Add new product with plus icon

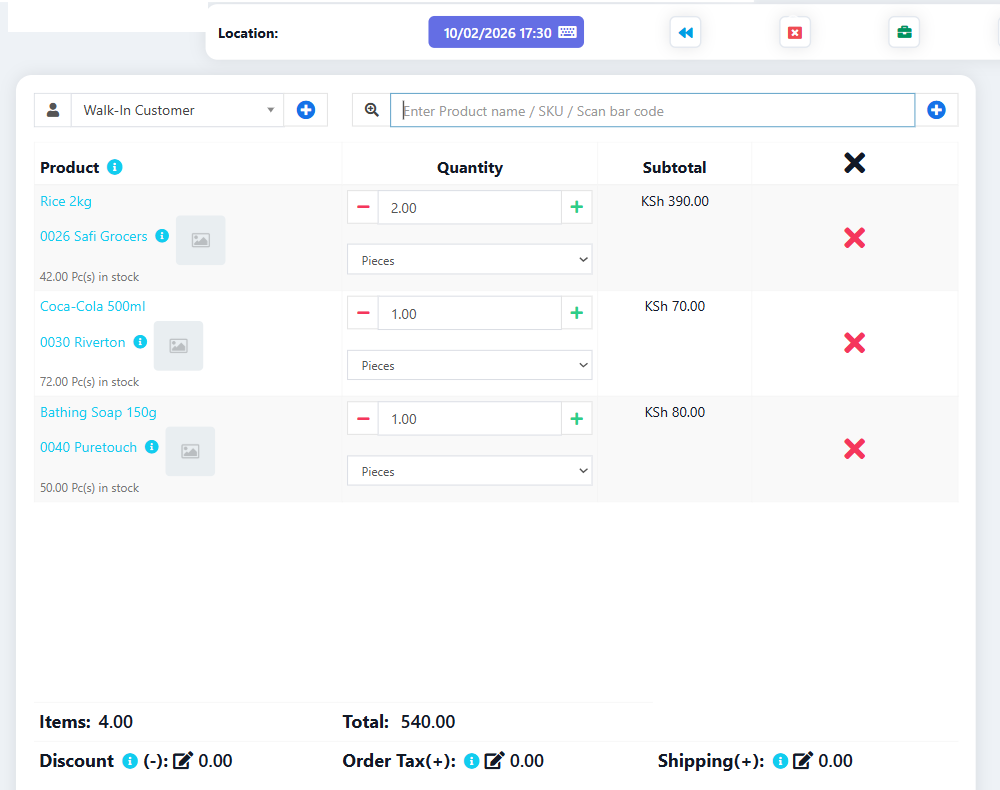pos(936,110)
